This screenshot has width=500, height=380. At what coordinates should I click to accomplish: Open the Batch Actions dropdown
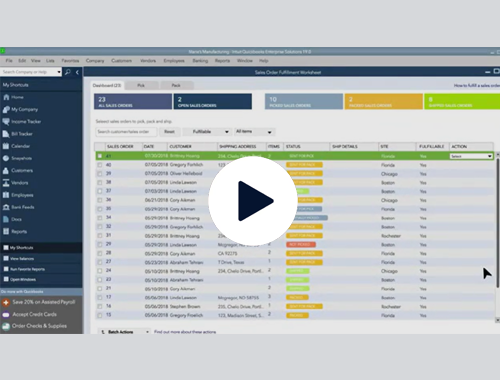124,332
